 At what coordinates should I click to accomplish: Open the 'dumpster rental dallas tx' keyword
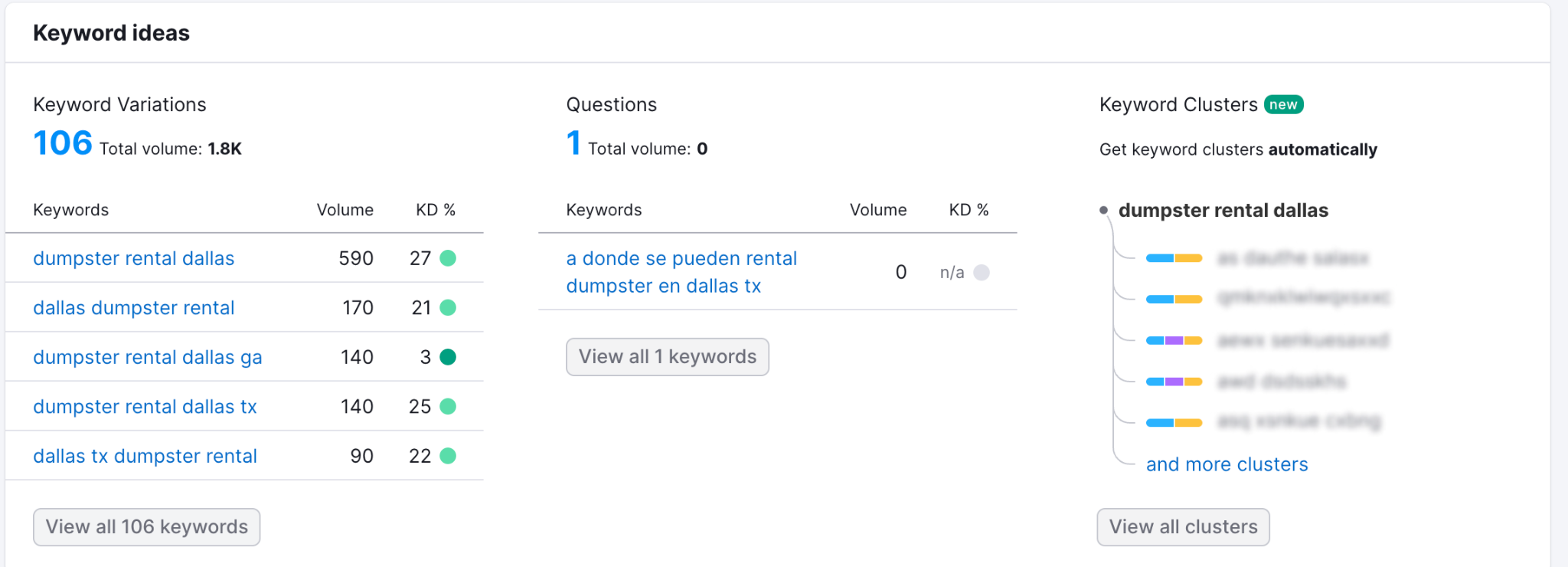(145, 407)
